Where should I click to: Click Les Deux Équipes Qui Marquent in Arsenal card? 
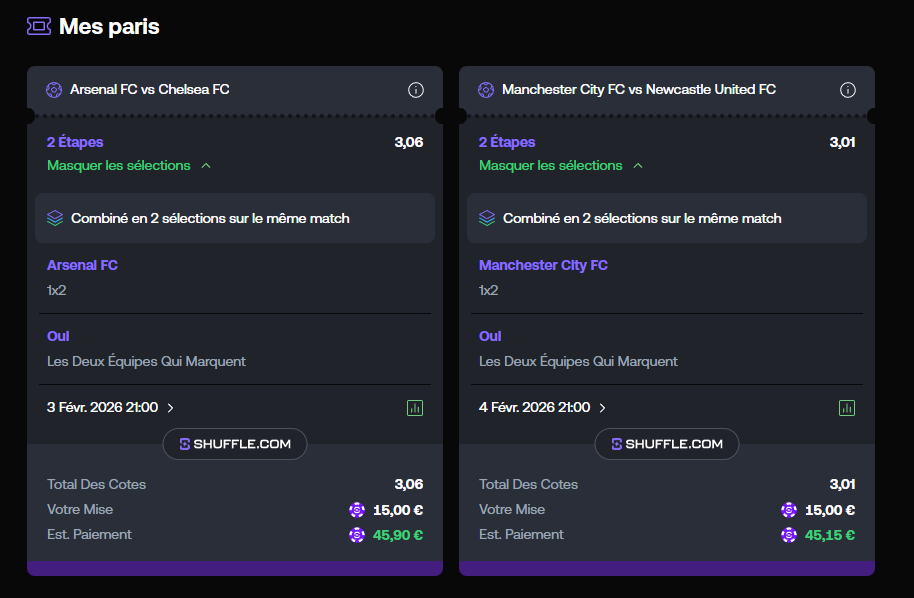pos(146,361)
